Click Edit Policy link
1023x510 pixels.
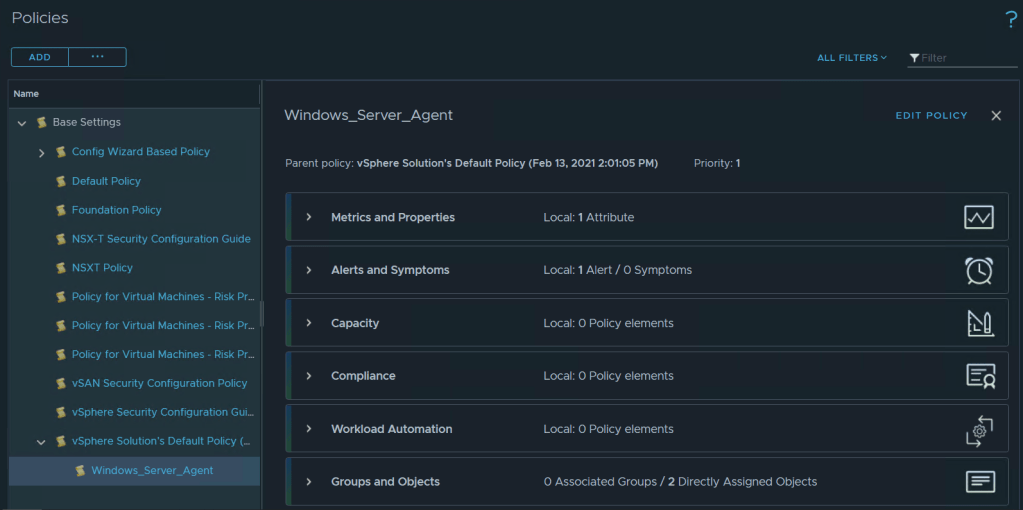(x=931, y=116)
